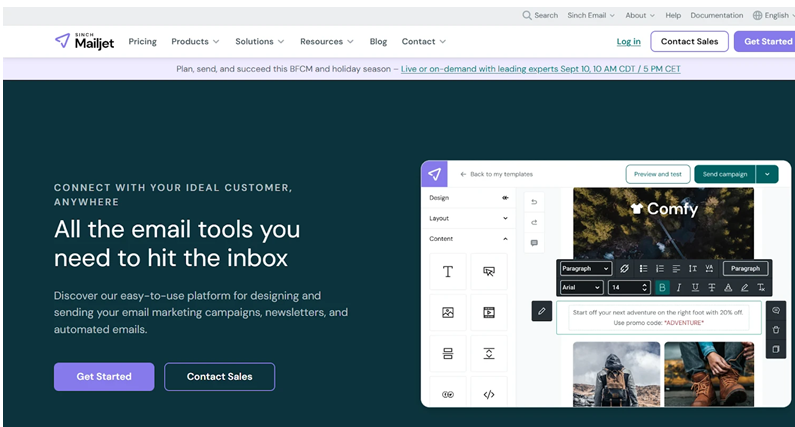Click the Get Started button in the hero section
The width and height of the screenshot is (795, 427).
pos(104,376)
